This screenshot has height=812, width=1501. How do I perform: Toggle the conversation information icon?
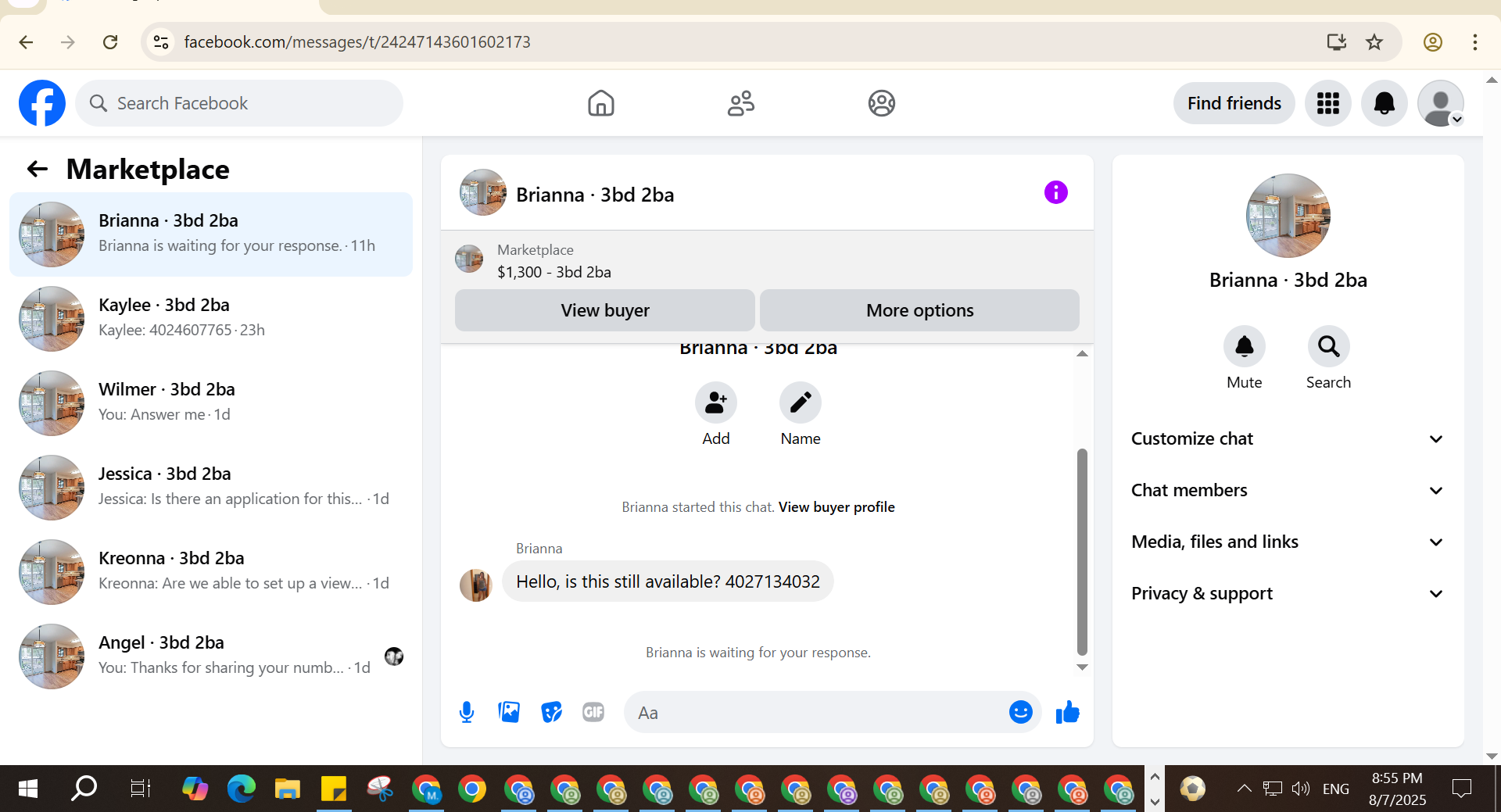(x=1055, y=192)
